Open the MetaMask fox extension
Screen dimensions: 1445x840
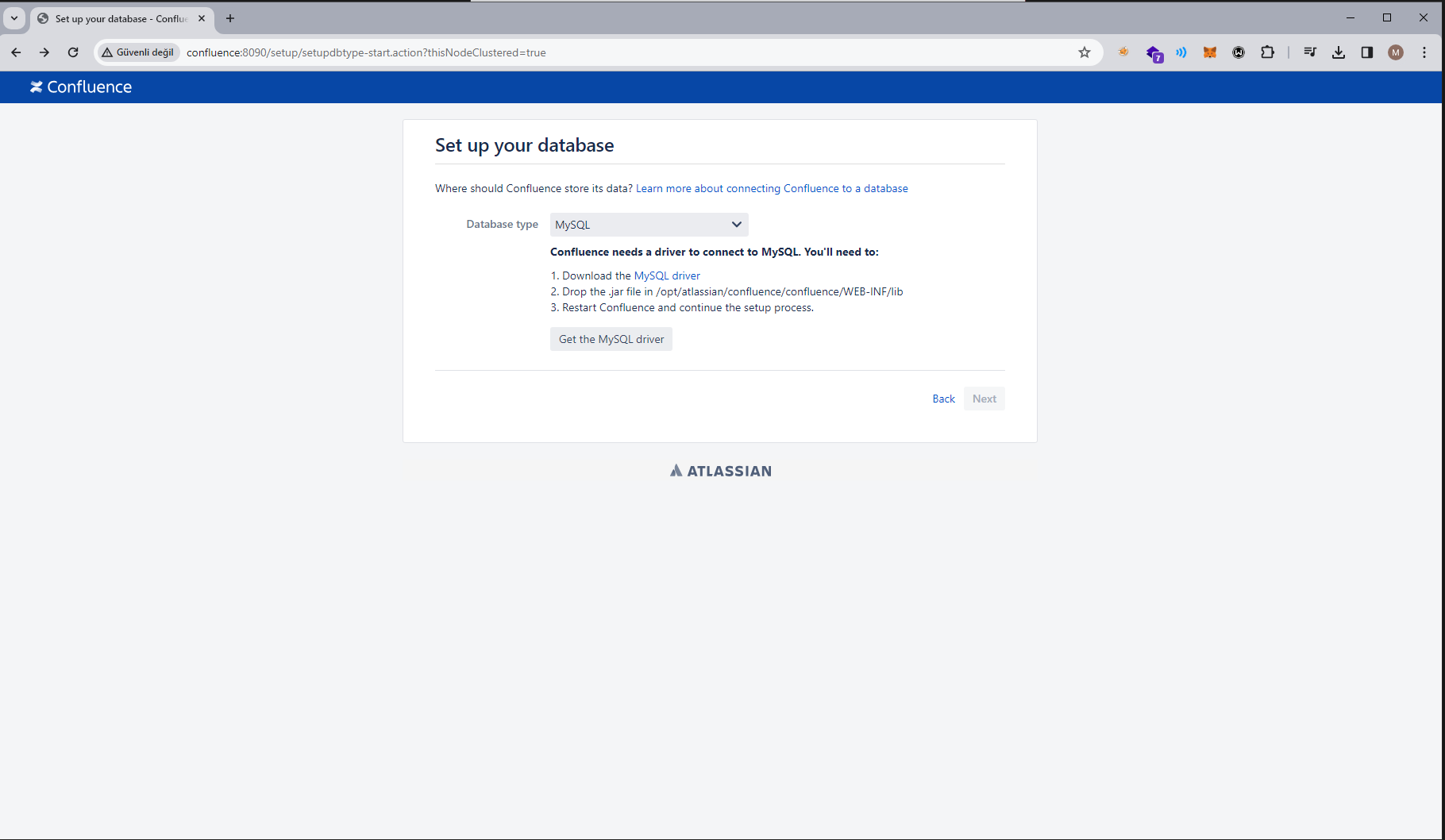click(x=1210, y=52)
